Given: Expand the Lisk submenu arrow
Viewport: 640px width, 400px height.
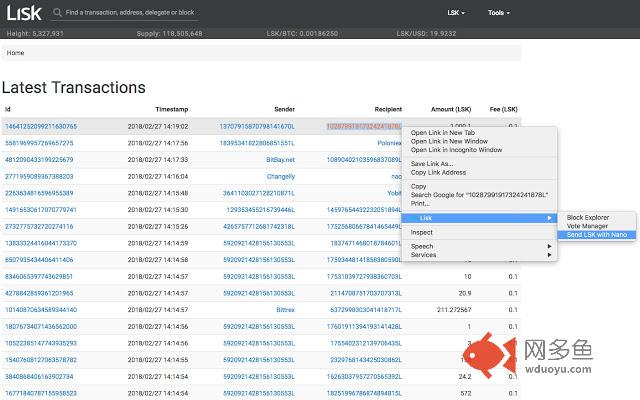Looking at the screenshot, I should click(x=549, y=218).
